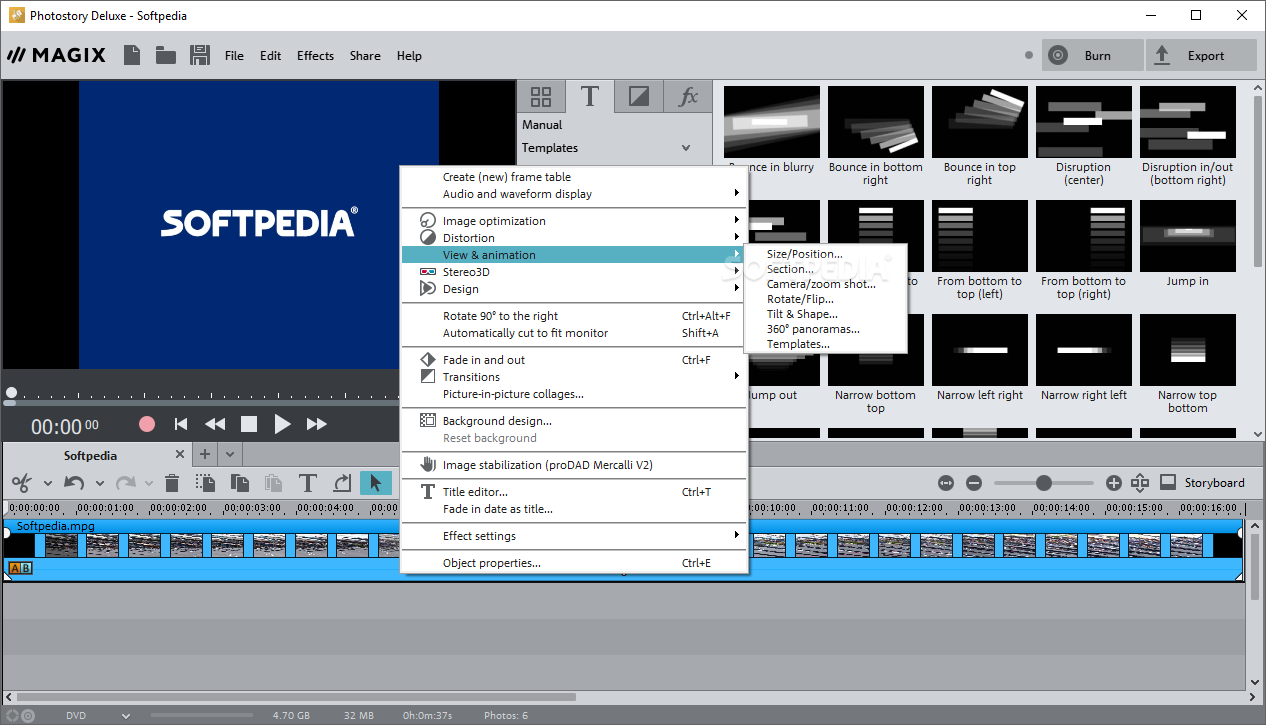Close the Softpedia project tab
1266x725 pixels.
pyautogui.click(x=180, y=455)
